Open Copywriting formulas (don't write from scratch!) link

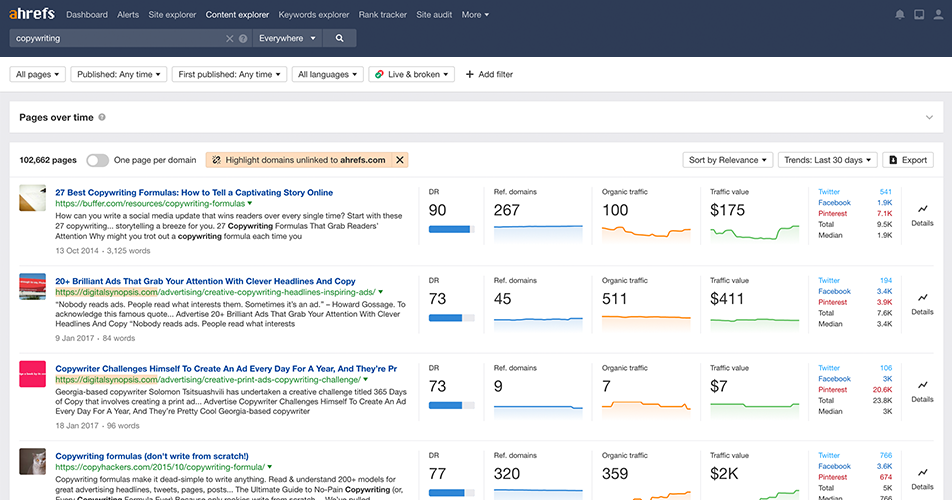152,456
